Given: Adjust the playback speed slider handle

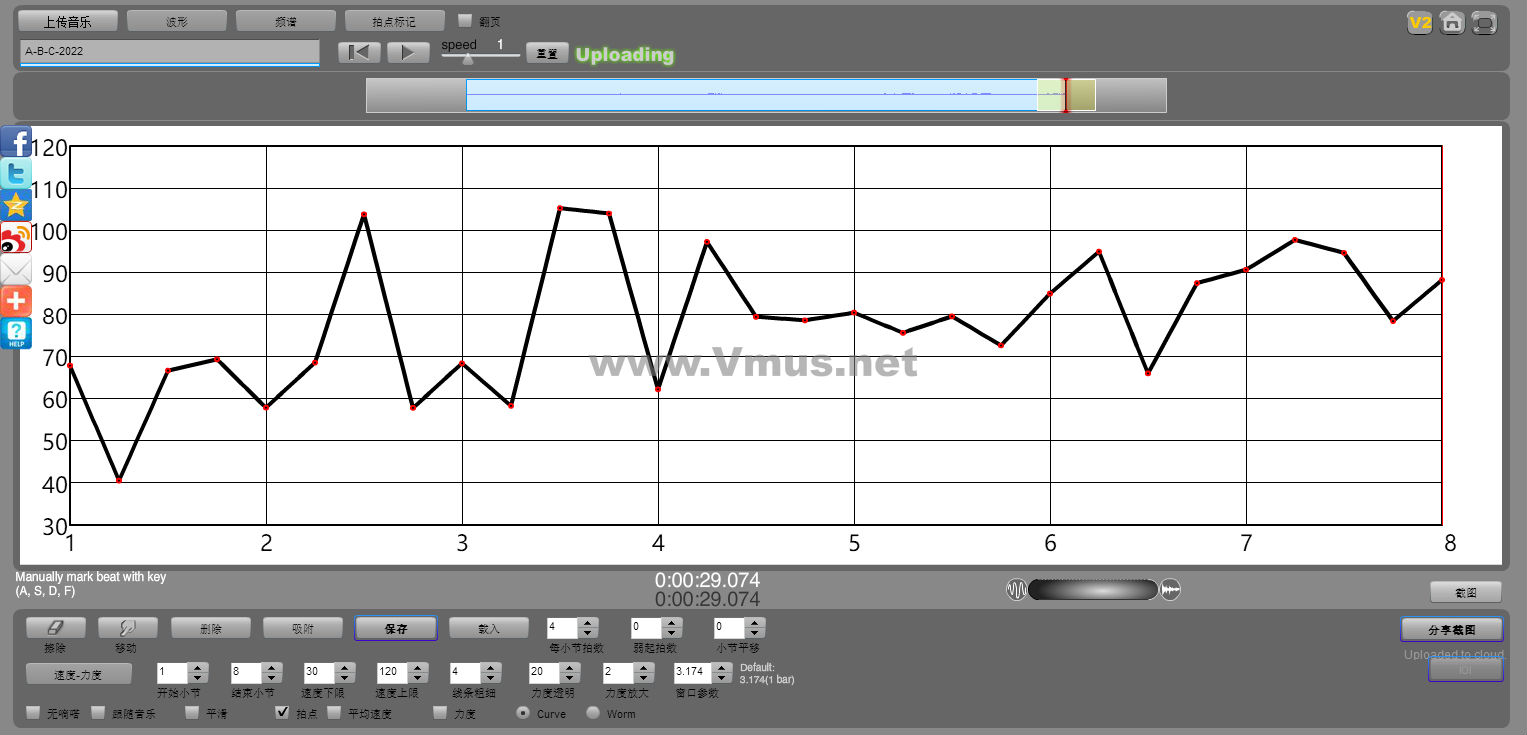Looking at the screenshot, I should [x=467, y=59].
